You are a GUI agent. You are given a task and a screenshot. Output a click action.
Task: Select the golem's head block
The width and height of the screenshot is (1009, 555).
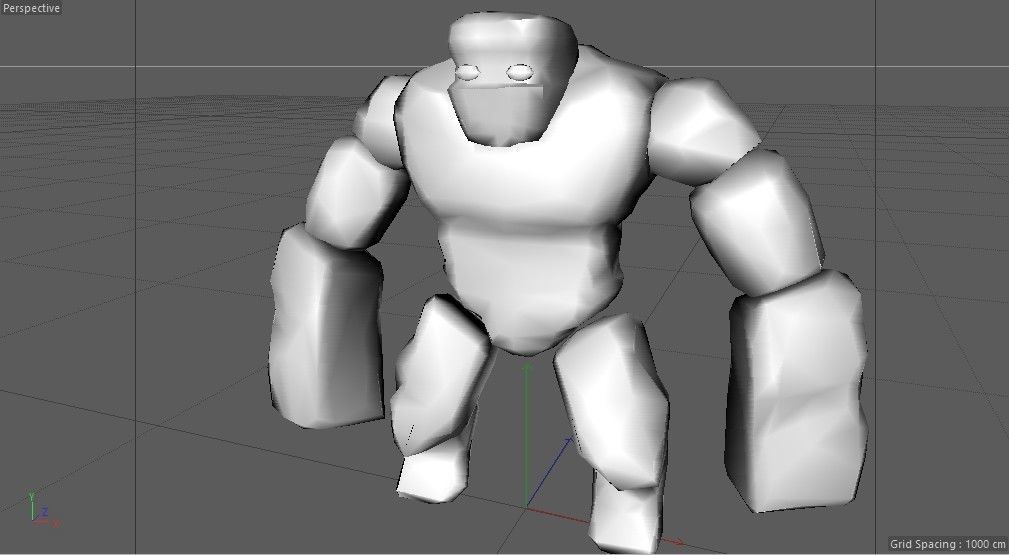coord(513,79)
